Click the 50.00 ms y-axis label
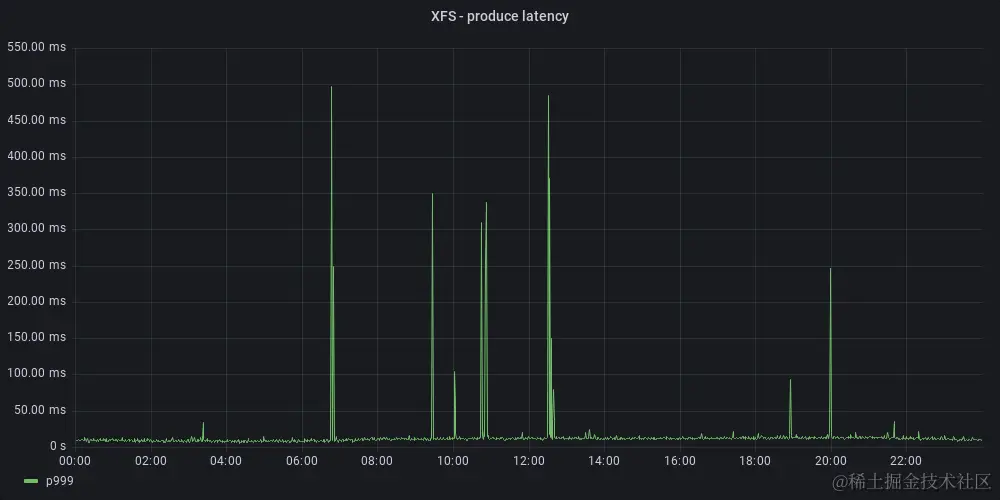The height and width of the screenshot is (500, 1000). coord(40,409)
